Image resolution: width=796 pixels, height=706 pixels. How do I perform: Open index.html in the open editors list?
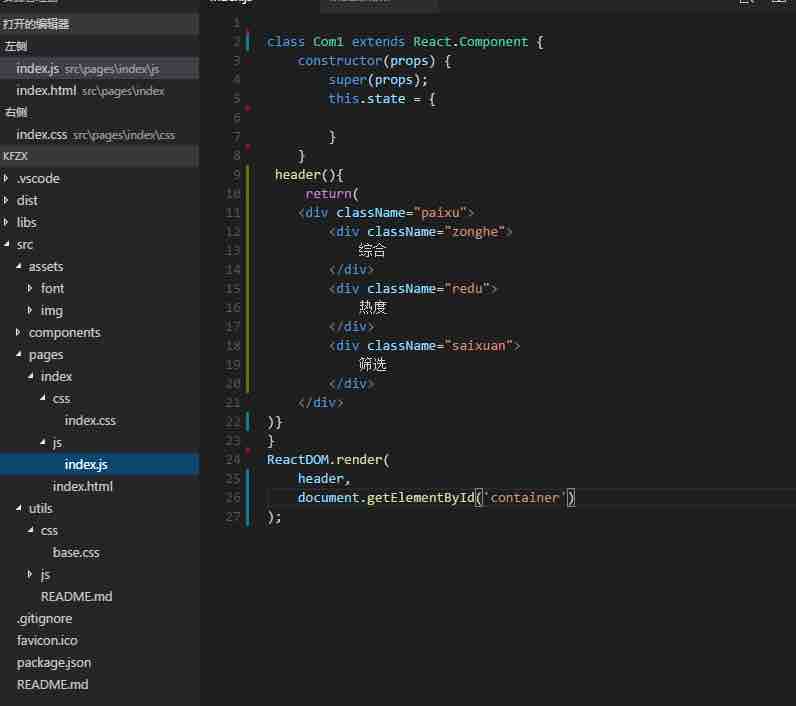pos(46,91)
